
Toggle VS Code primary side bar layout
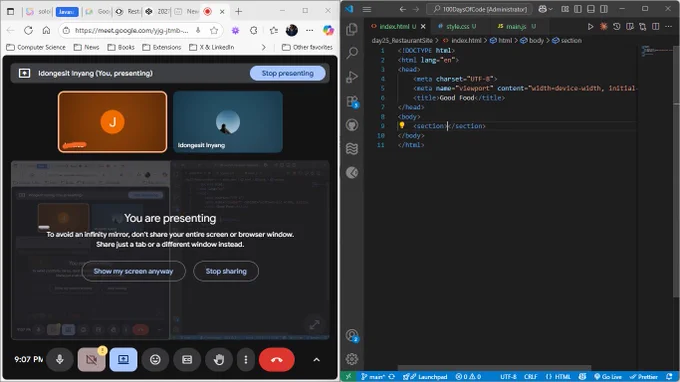578,9
